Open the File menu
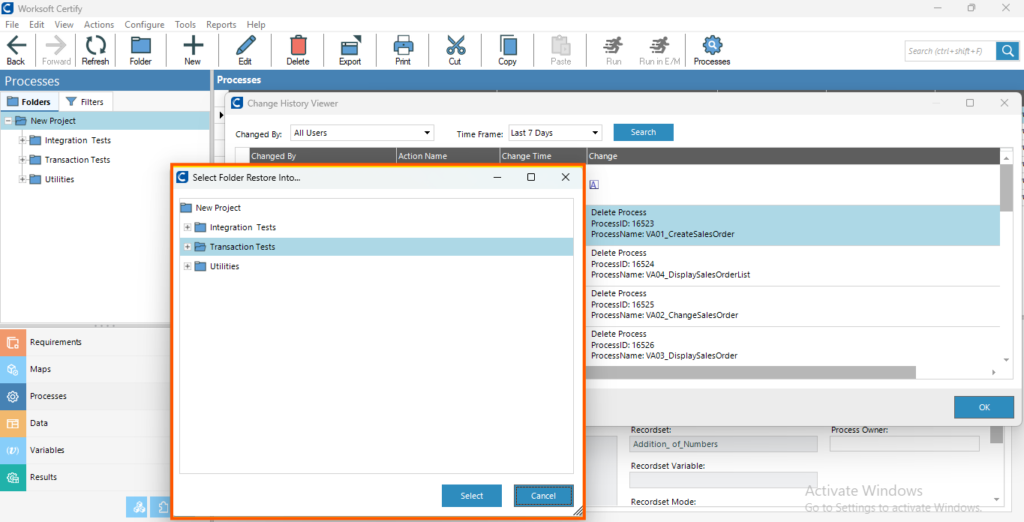 click(12, 24)
